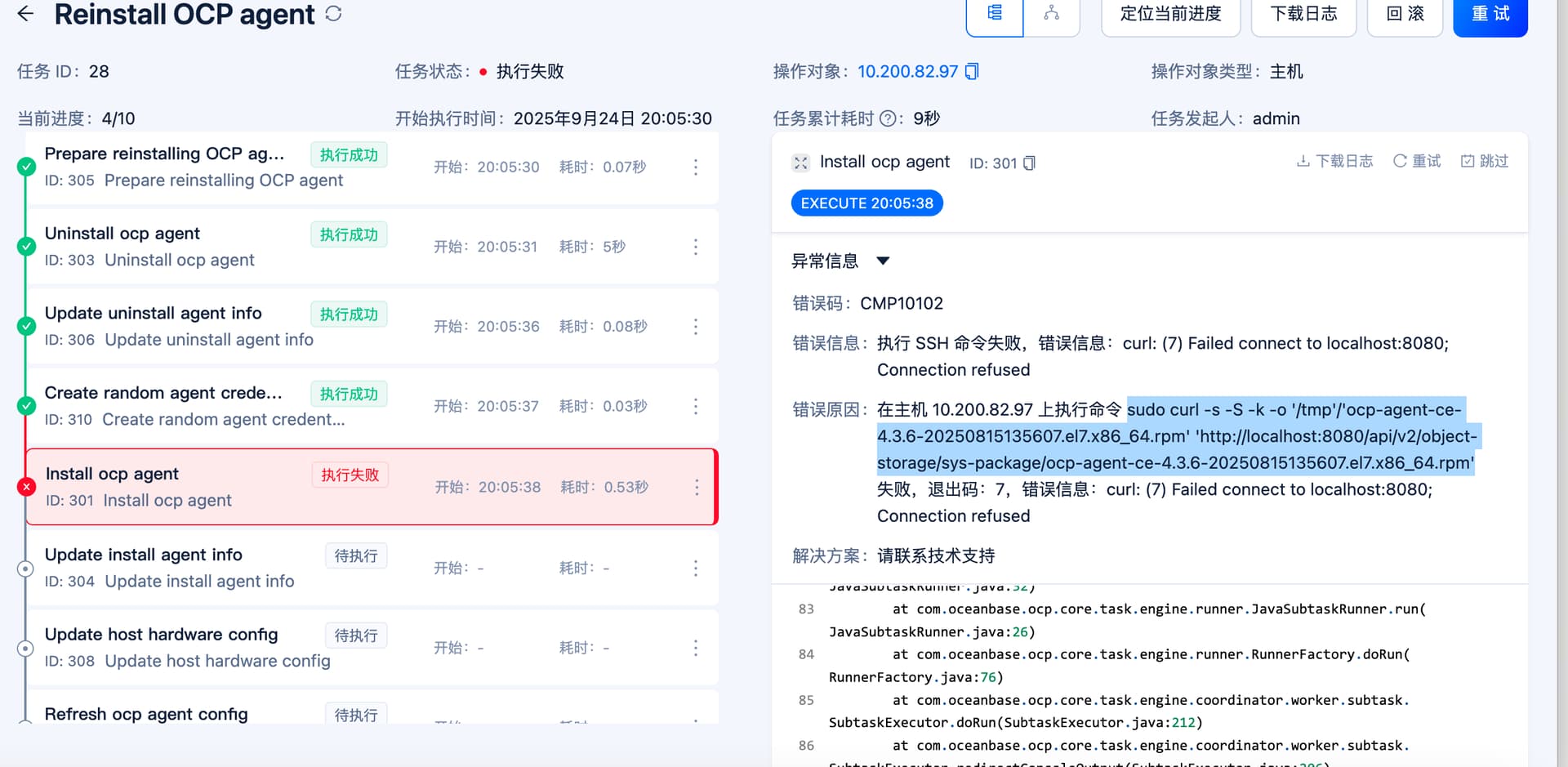Open more menu for Create random agent credential
The width and height of the screenshot is (1568, 767).
click(x=696, y=406)
